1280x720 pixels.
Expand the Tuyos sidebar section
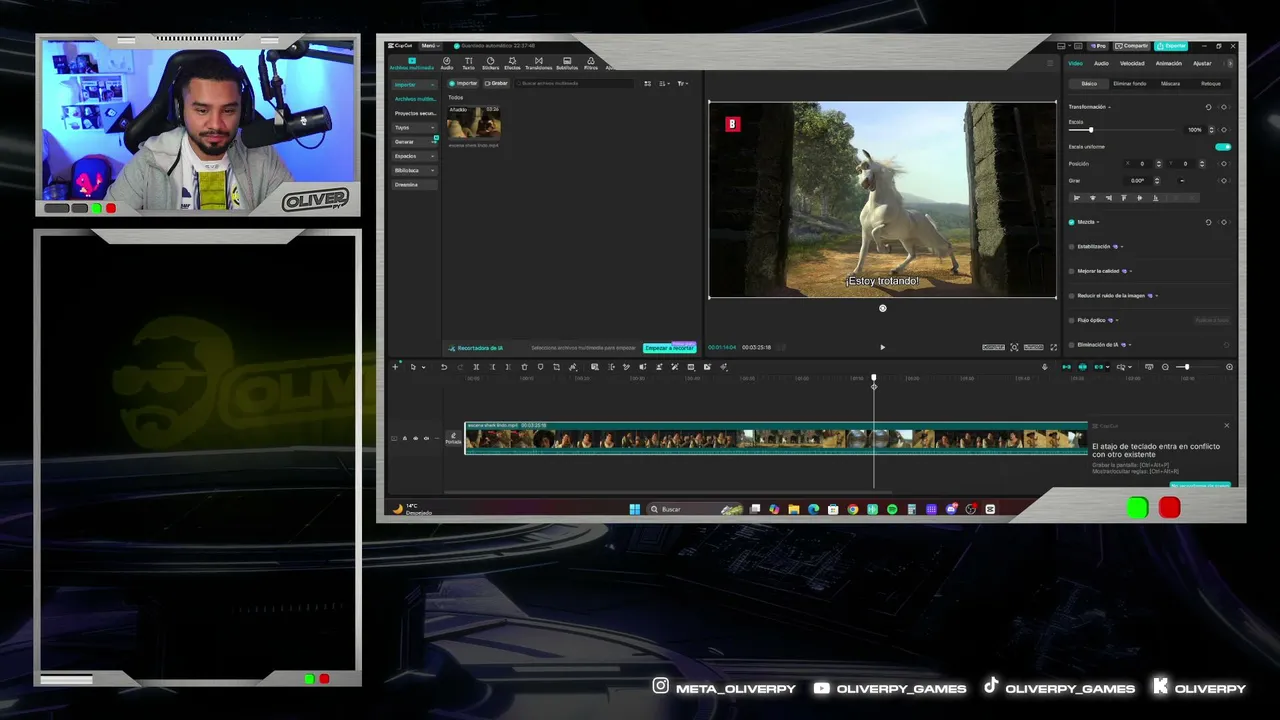(x=414, y=127)
